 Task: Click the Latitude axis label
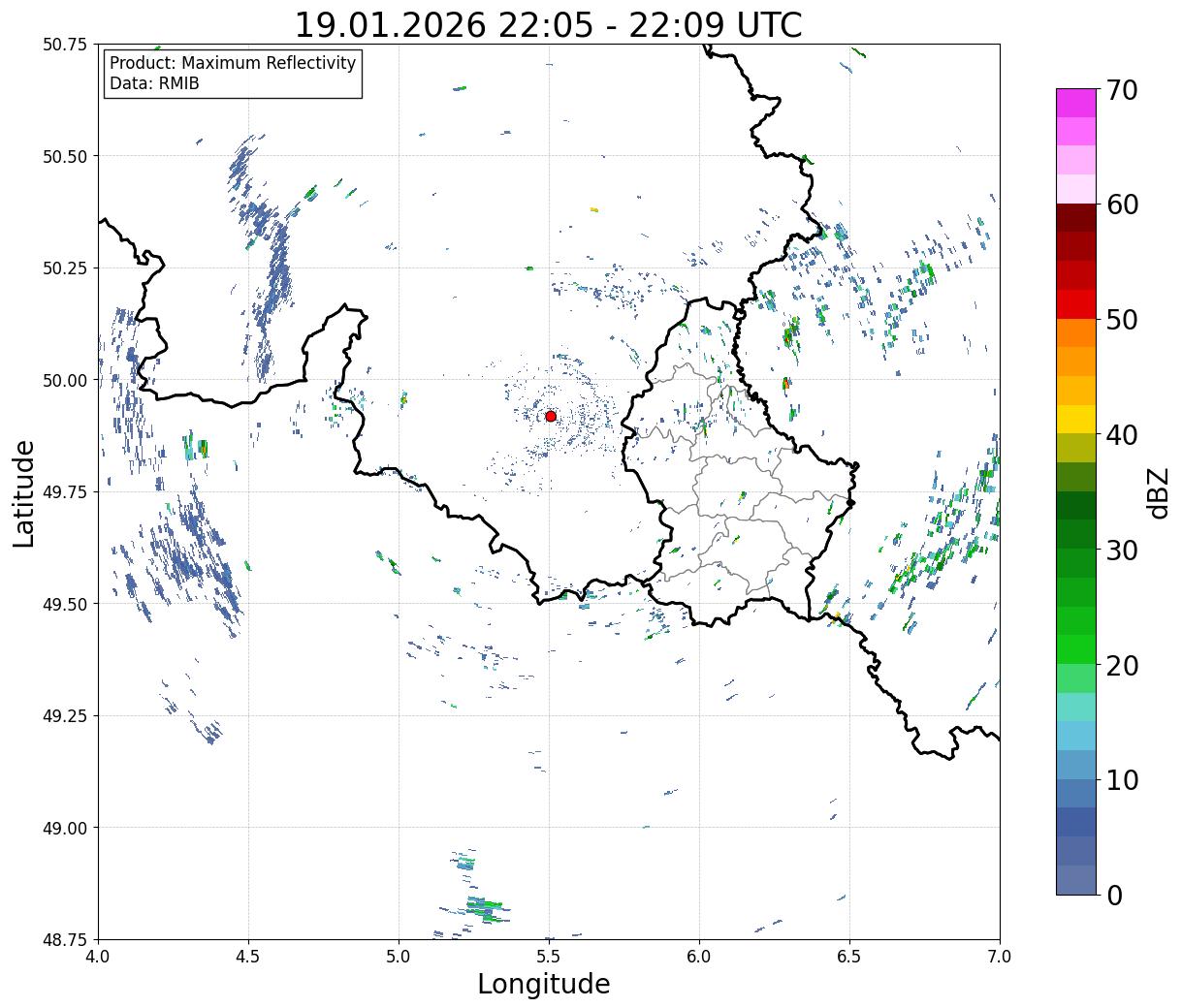(24, 492)
